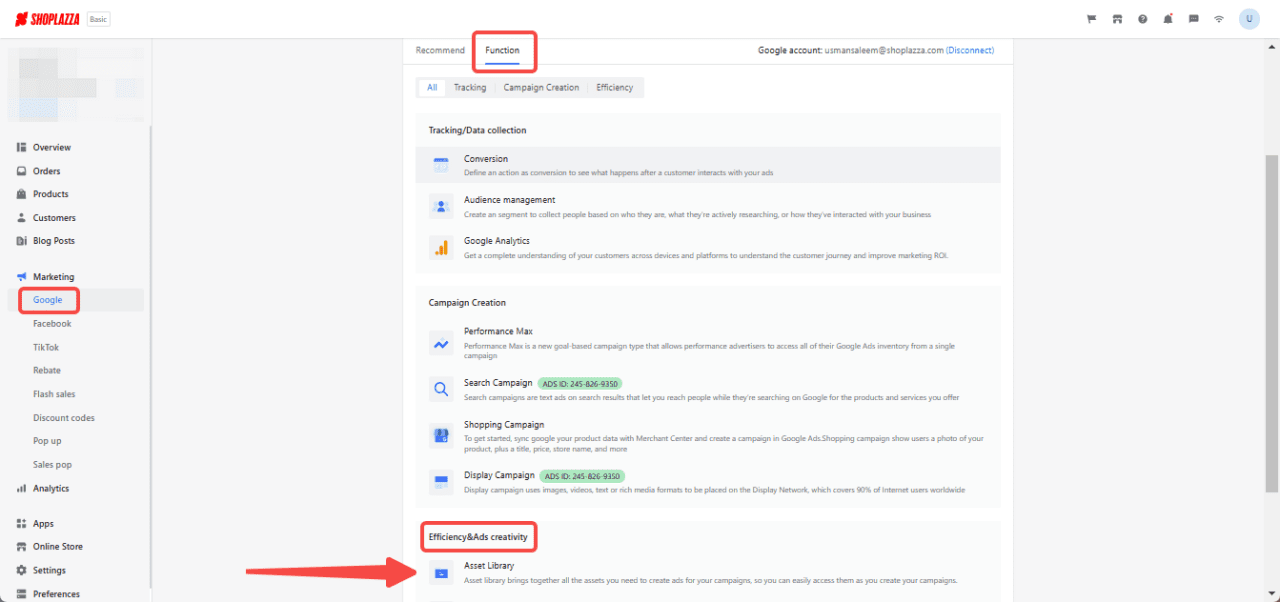Click the Google account email address text
This screenshot has height=602, width=1280.
tap(883, 50)
